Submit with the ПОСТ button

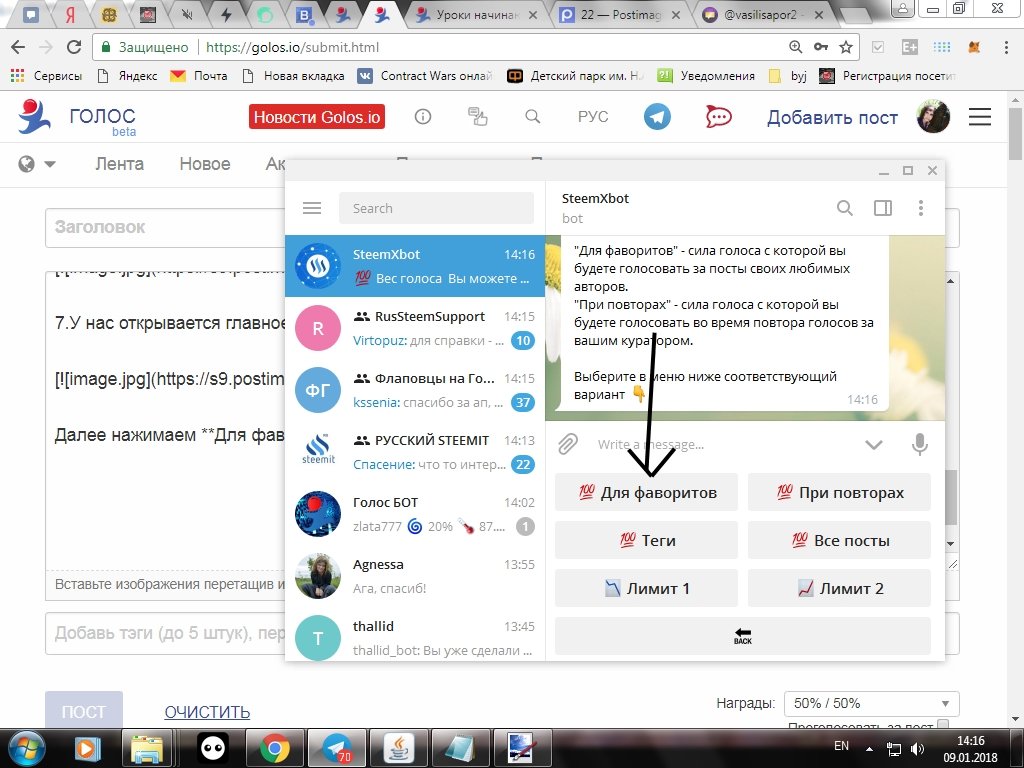tap(84, 711)
